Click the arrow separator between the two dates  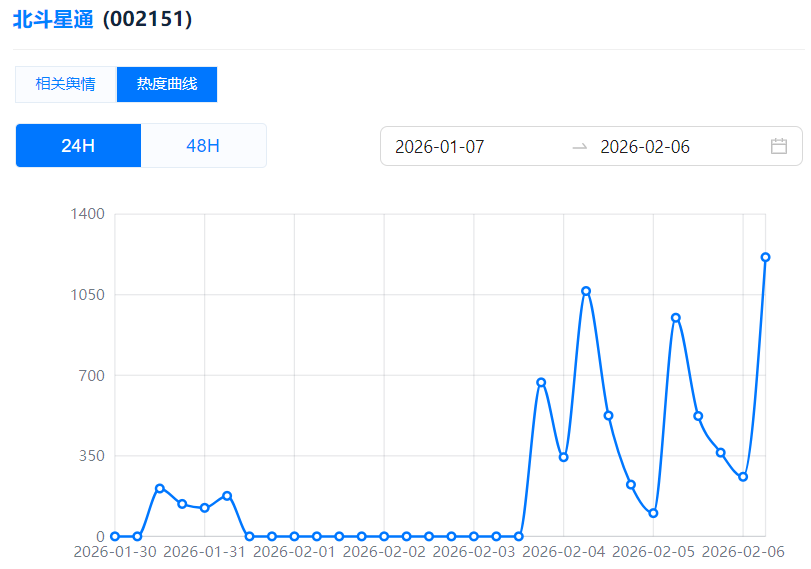coord(579,147)
